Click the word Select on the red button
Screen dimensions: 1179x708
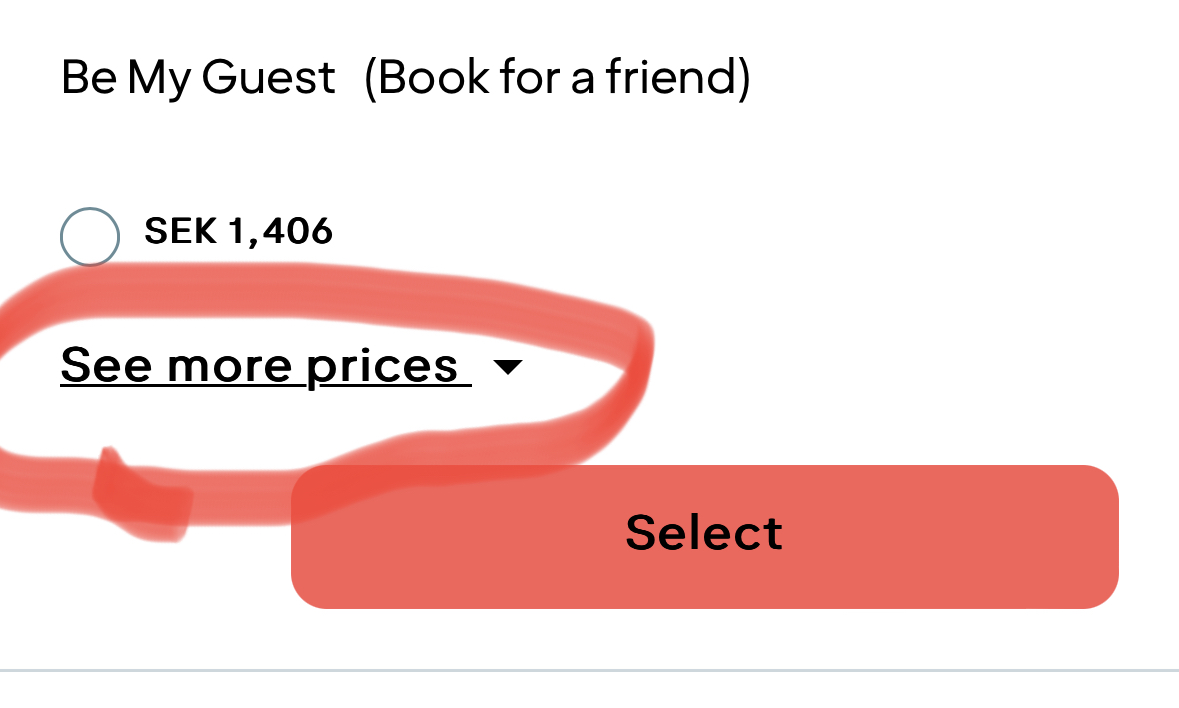[x=704, y=533]
